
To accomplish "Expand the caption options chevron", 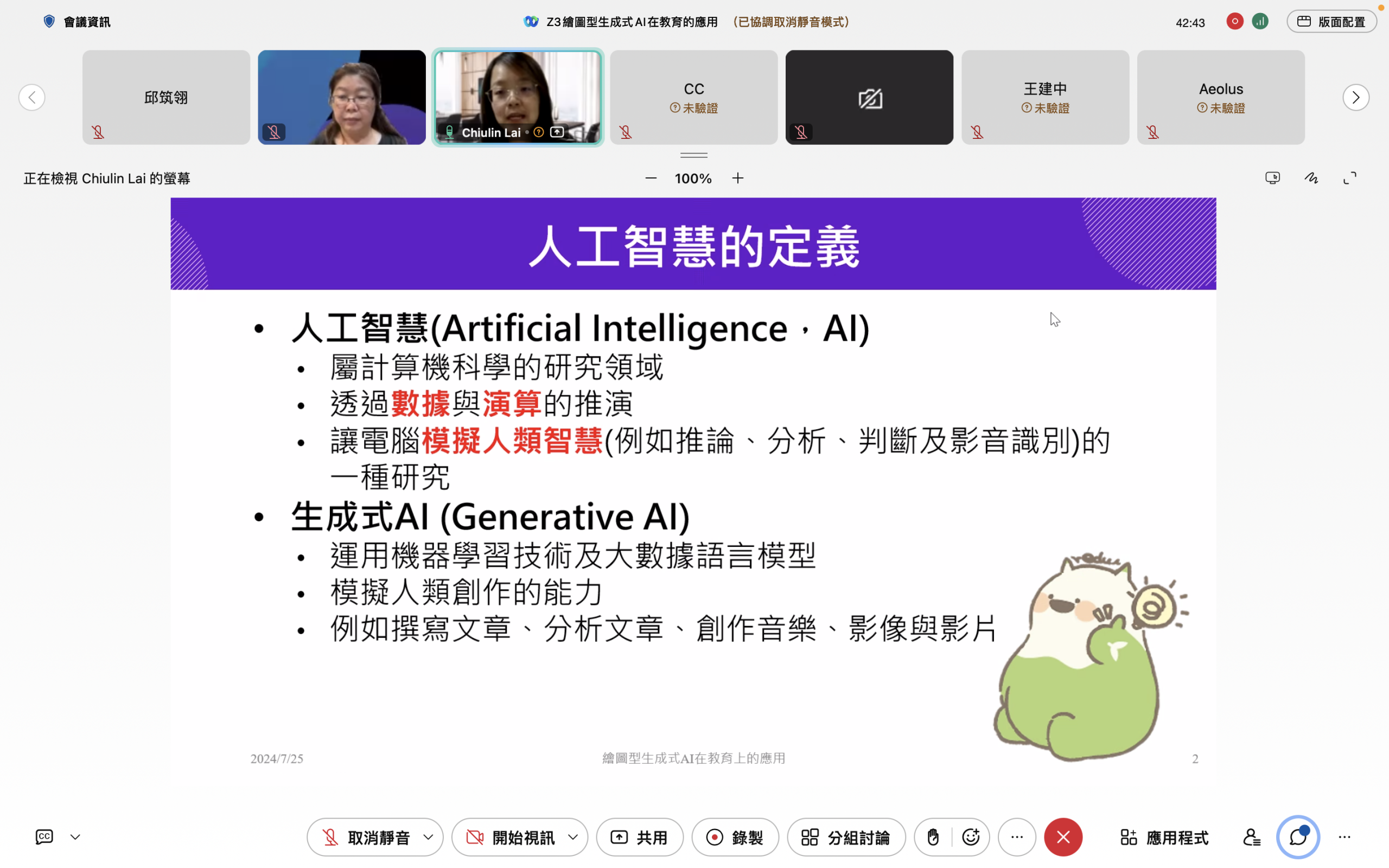I will (75, 837).
